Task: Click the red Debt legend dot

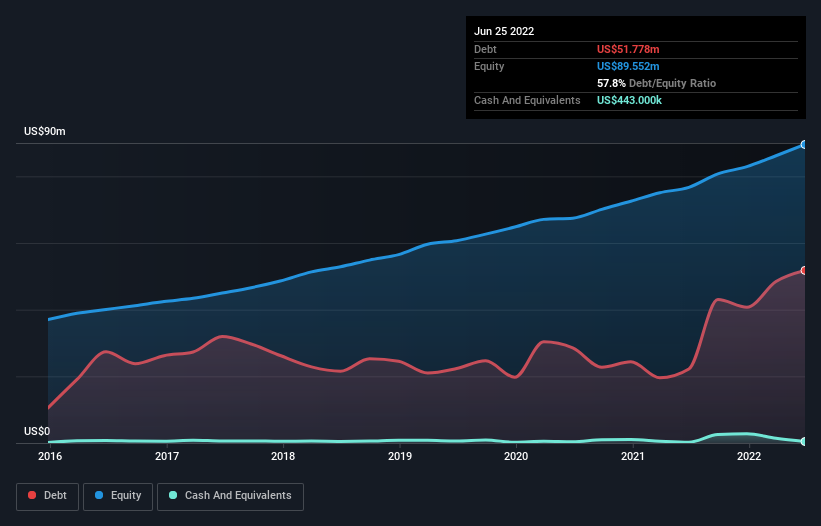Action: (x=32, y=495)
